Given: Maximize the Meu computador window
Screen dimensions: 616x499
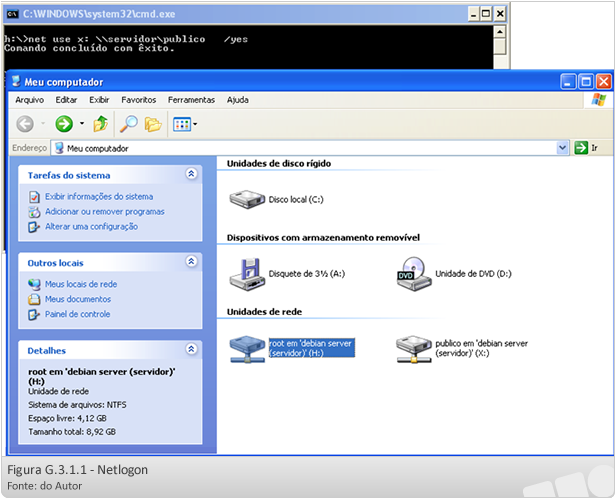Looking at the screenshot, I should click(586, 82).
